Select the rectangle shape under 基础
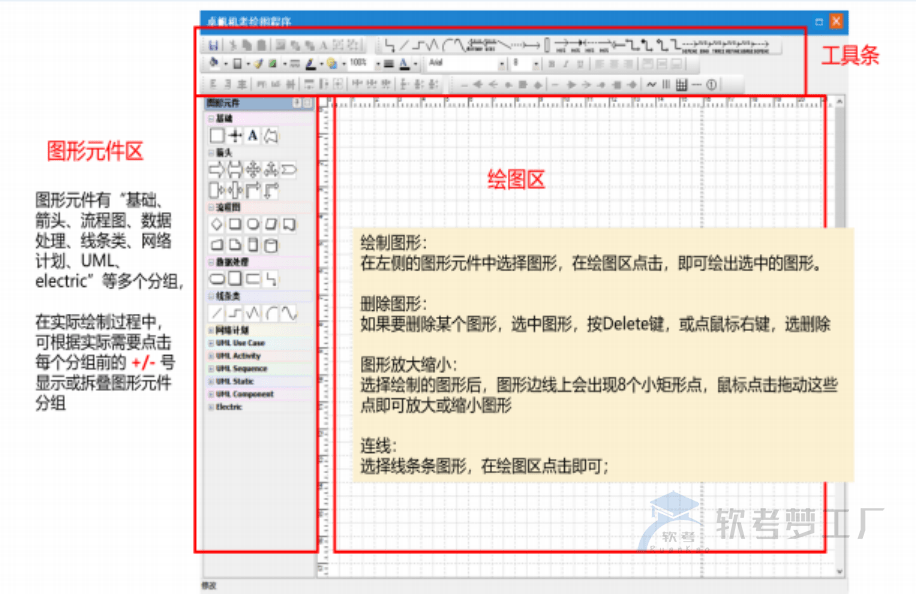Screen dimensions: 916x594 pyautogui.click(x=216, y=135)
